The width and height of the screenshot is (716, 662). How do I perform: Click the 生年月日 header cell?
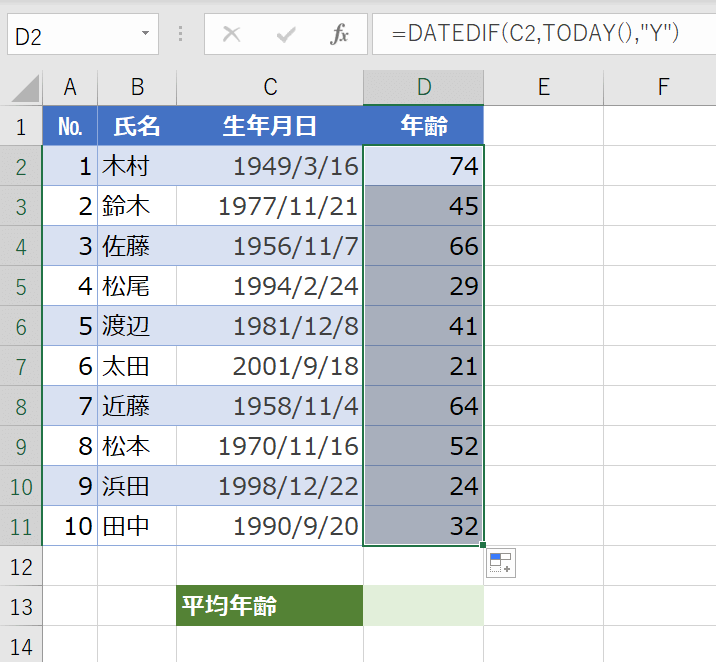coord(270,126)
